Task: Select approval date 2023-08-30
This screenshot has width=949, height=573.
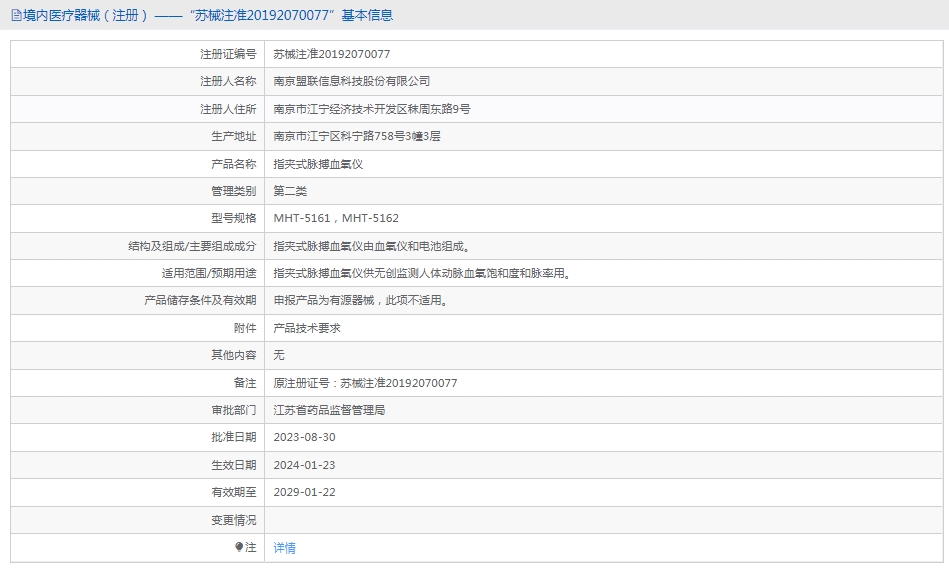Action: tap(304, 437)
